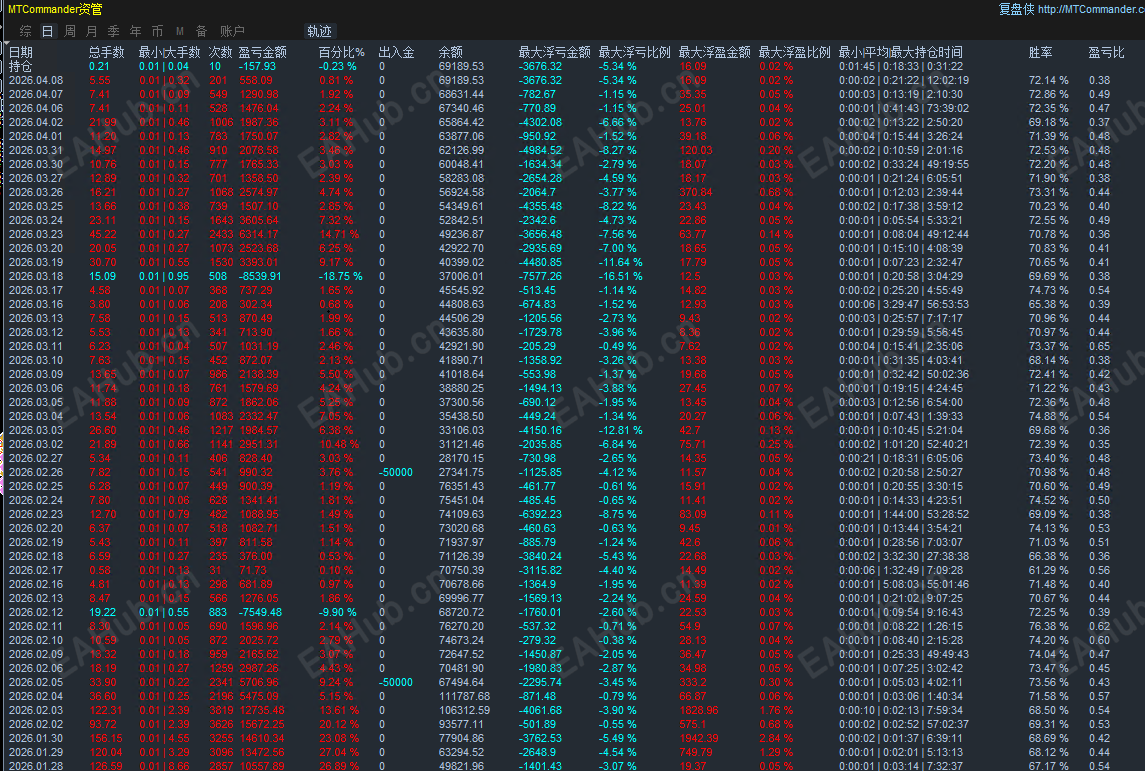This screenshot has height=771, width=1145.
Task: Click the M tab
Action: (x=180, y=31)
